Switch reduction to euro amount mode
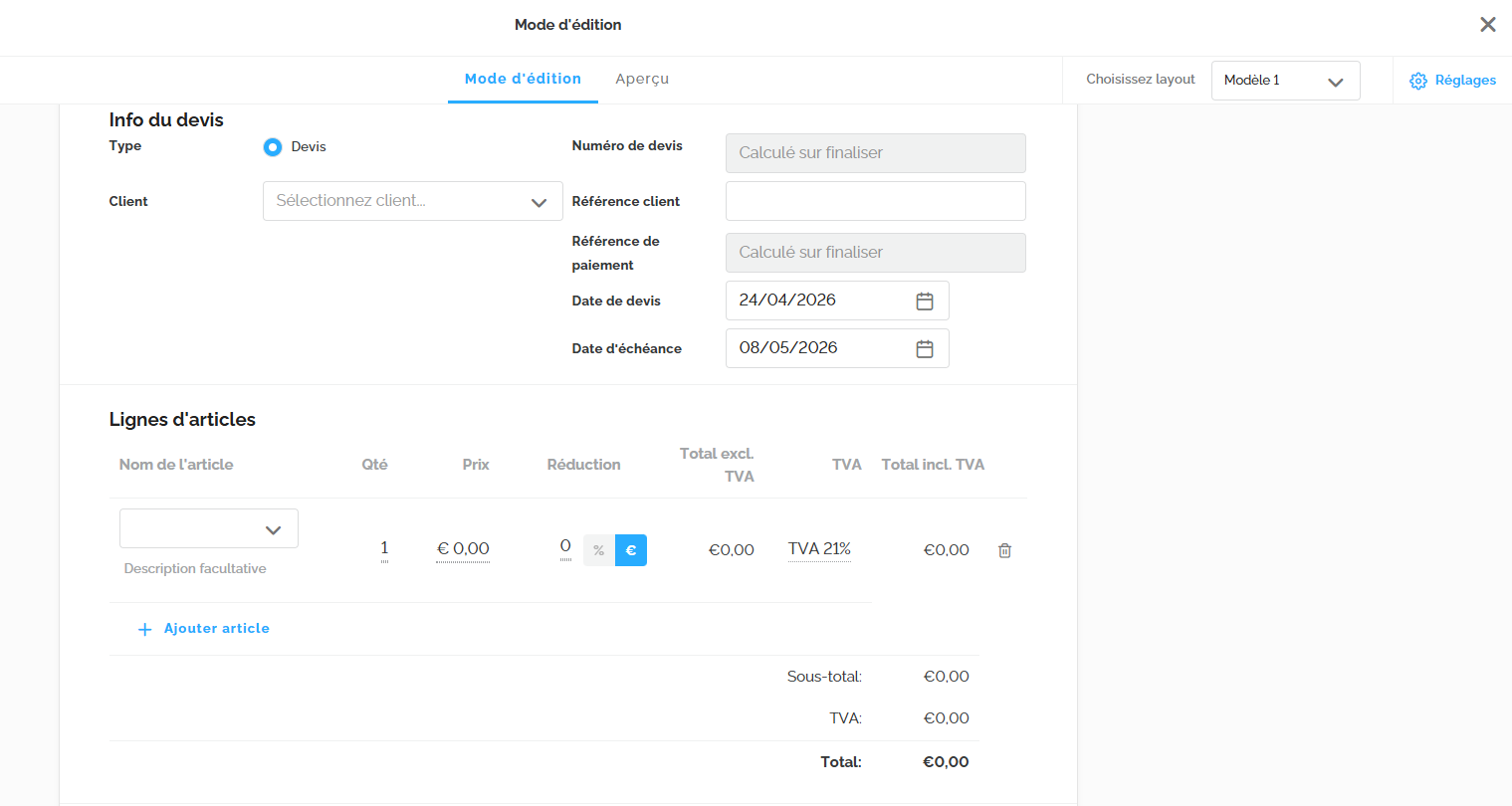This screenshot has width=1512, height=806. tap(631, 550)
